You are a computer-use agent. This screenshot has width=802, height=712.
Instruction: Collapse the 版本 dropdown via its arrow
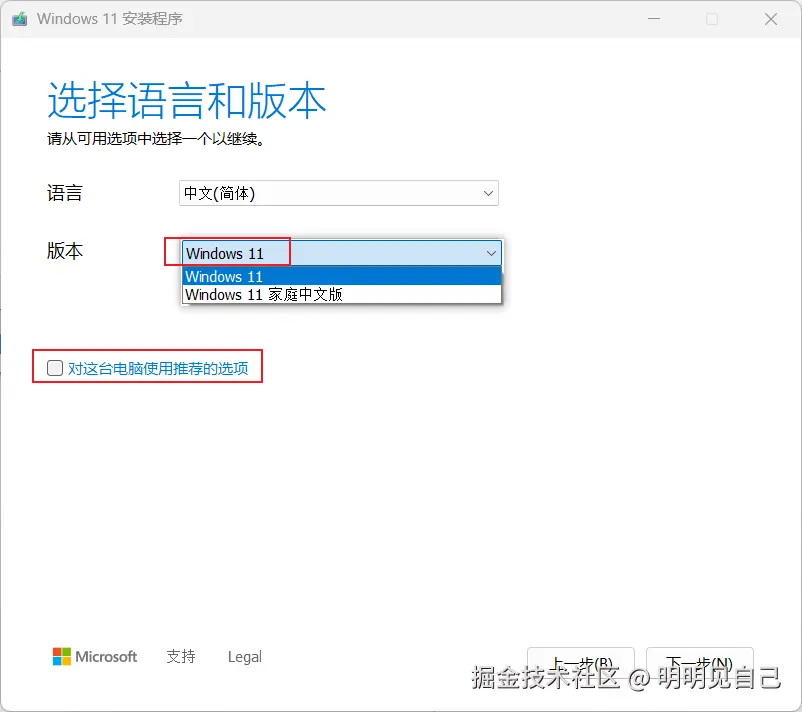pos(491,253)
